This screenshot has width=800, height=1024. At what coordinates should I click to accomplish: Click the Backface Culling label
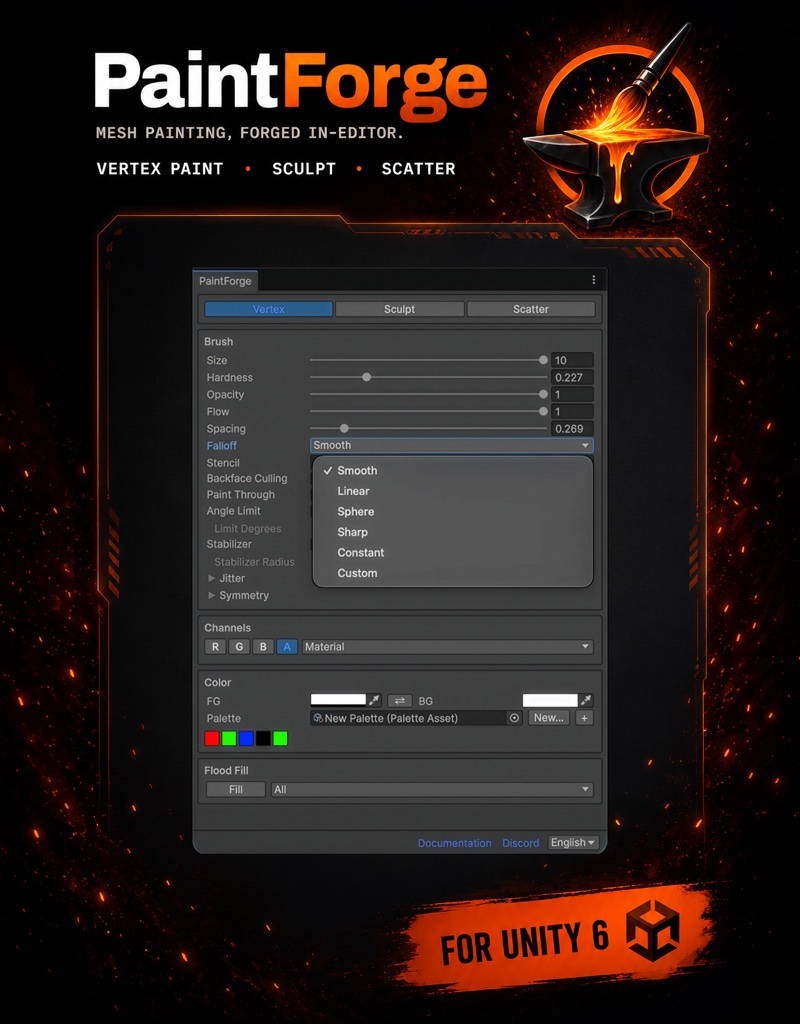pos(247,478)
